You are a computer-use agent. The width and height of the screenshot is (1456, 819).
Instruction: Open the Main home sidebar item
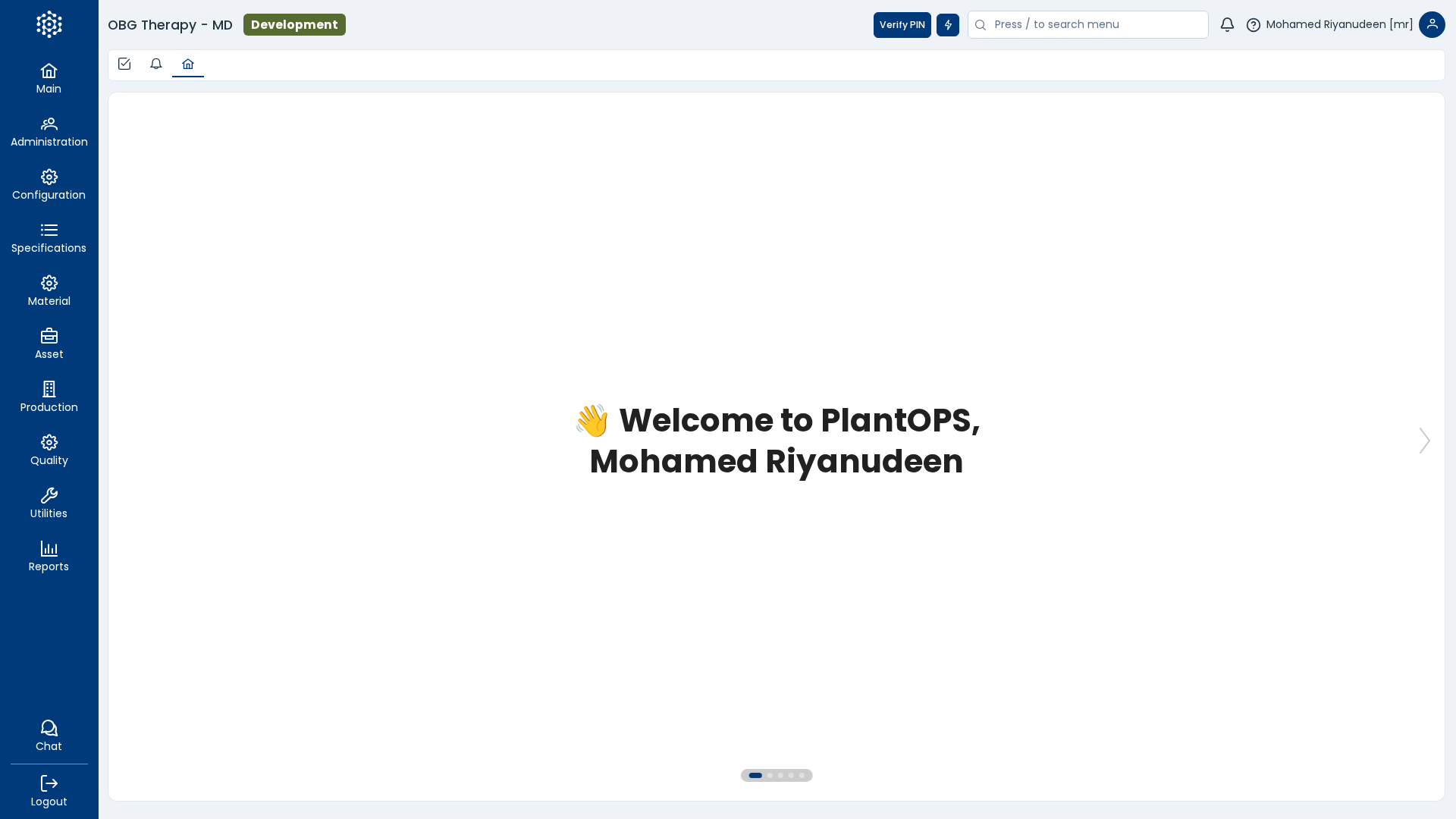point(49,79)
